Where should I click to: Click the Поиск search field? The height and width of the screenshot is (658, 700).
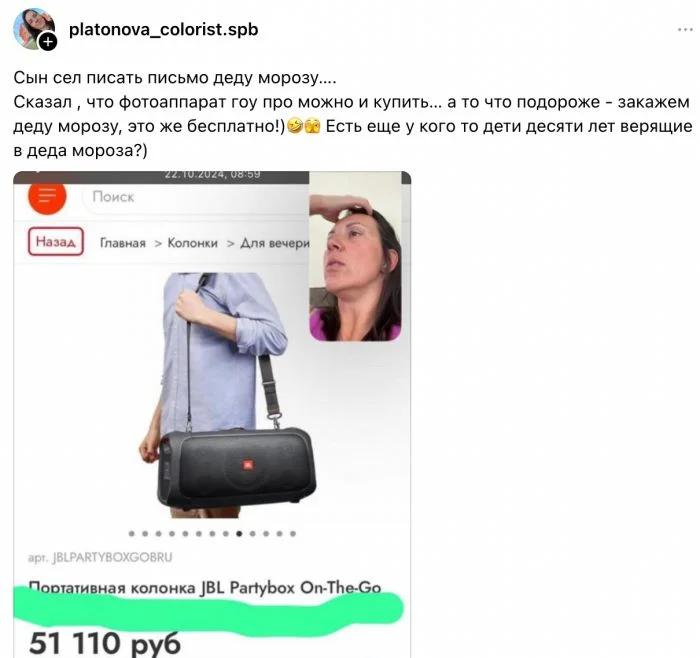pos(195,197)
